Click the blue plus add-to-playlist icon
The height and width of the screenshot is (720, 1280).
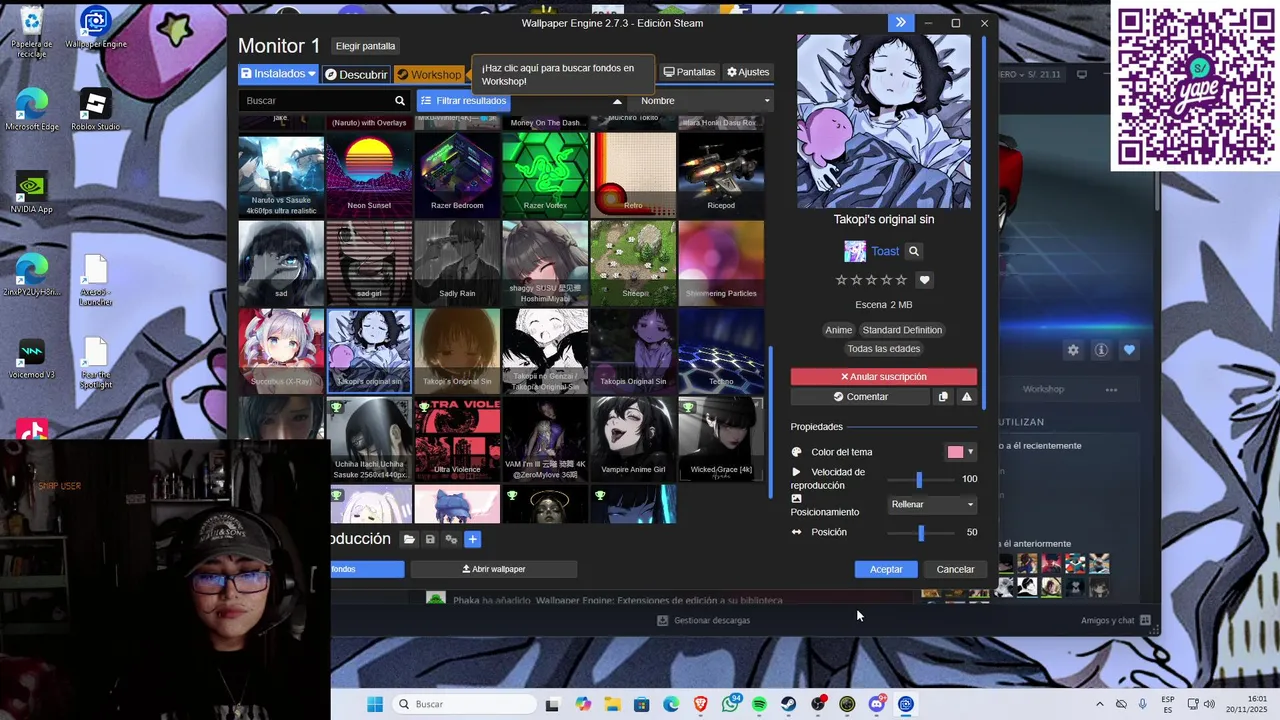[x=472, y=540]
